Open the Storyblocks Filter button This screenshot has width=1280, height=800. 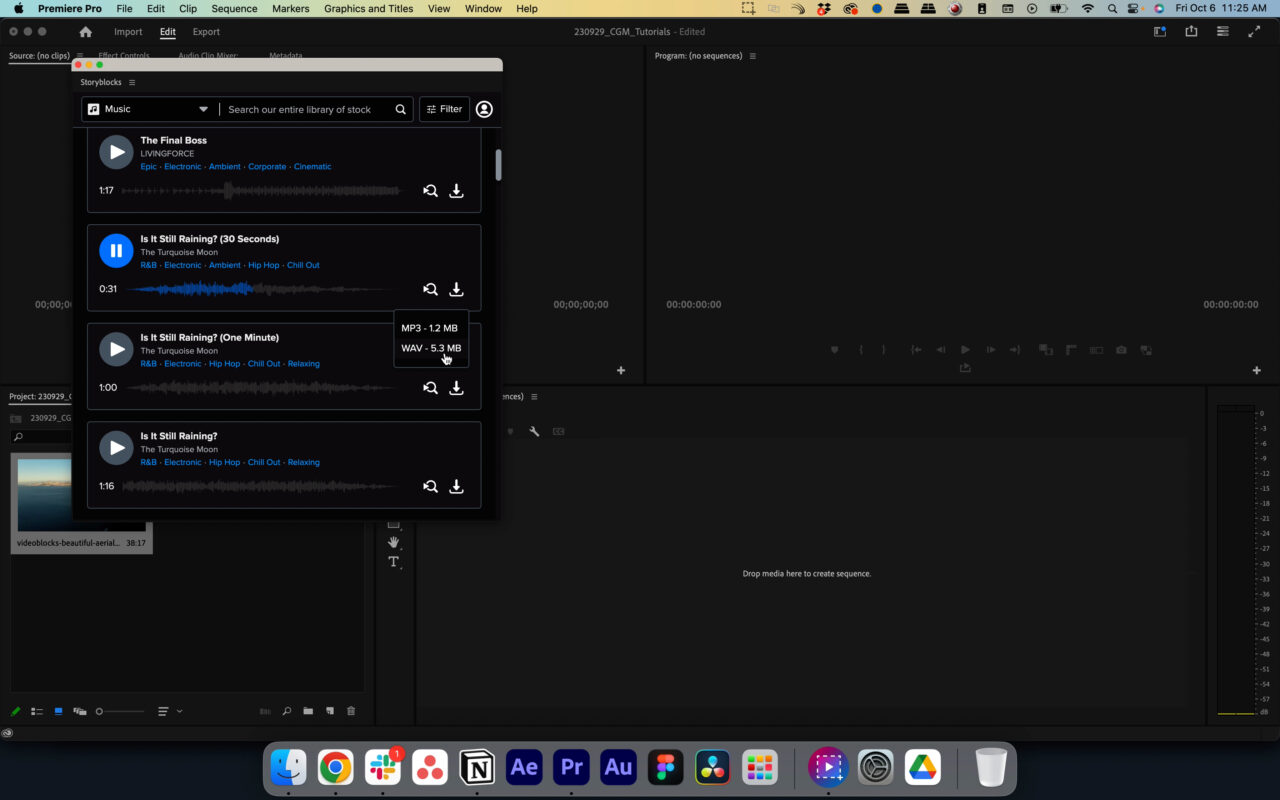click(444, 109)
